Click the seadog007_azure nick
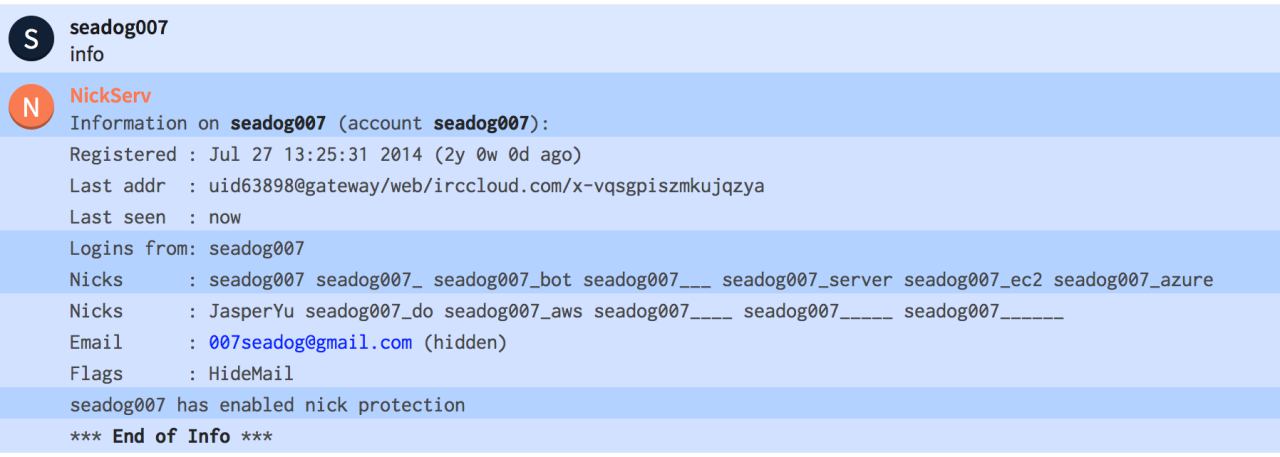Image resolution: width=1280 pixels, height=457 pixels. point(1133,280)
